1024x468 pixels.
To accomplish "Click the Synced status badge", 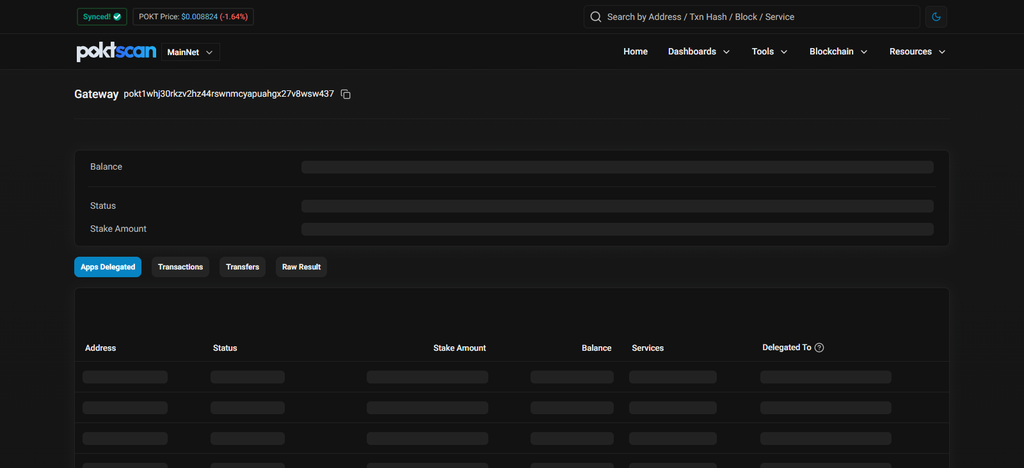I will click(x=102, y=17).
